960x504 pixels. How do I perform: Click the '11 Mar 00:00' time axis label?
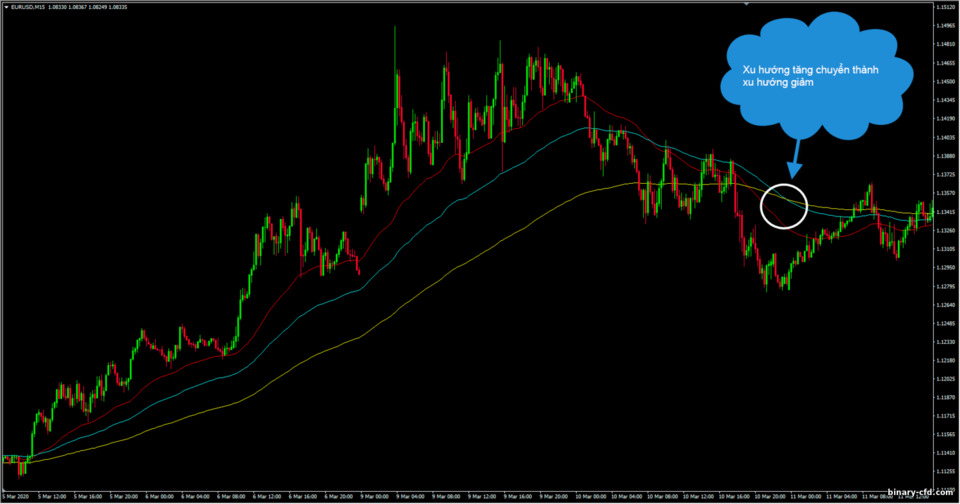[x=804, y=497]
